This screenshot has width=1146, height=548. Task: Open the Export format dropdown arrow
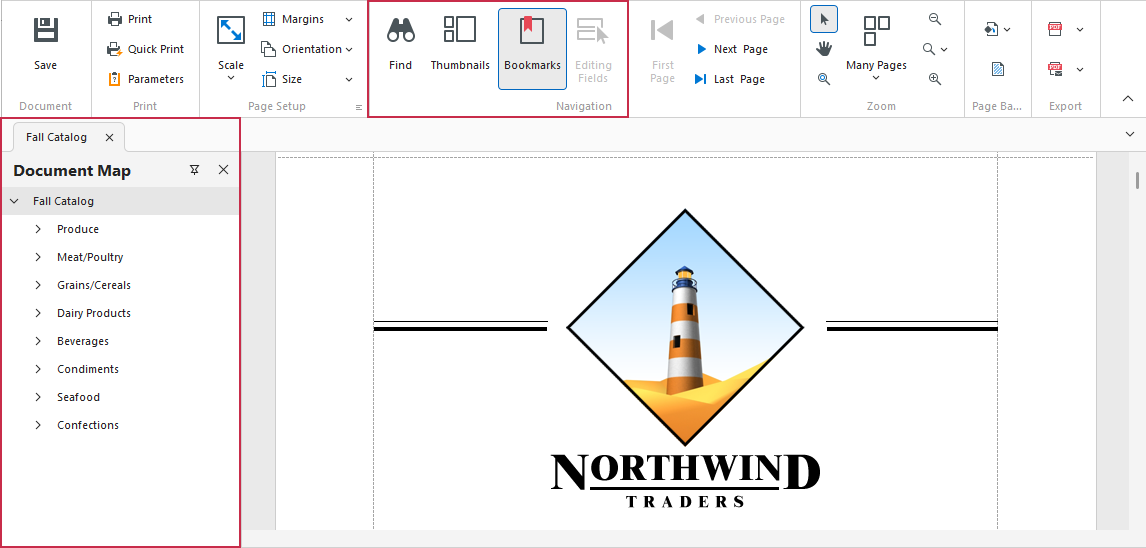pyautogui.click(x=1080, y=29)
